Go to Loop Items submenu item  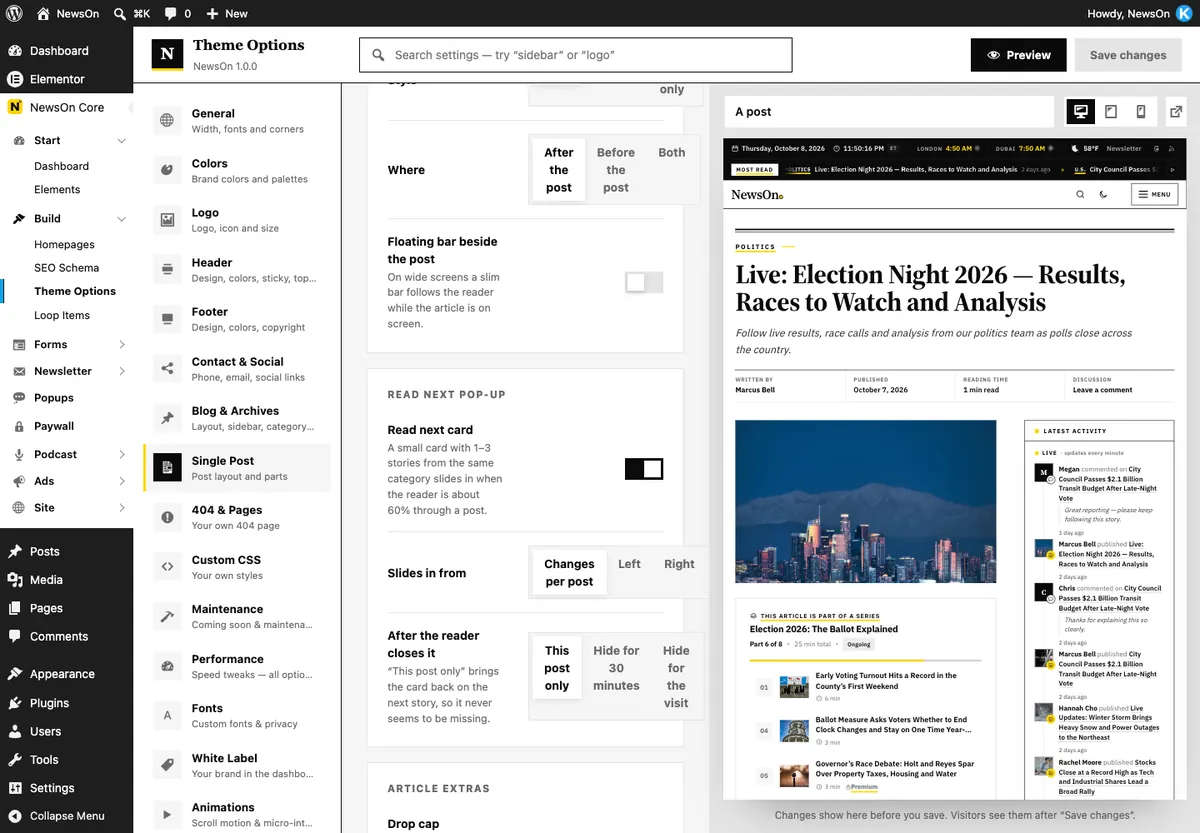pos(62,316)
